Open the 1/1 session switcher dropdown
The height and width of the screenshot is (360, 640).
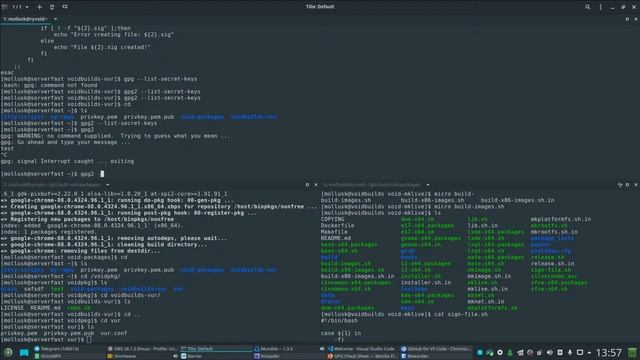point(20,7)
